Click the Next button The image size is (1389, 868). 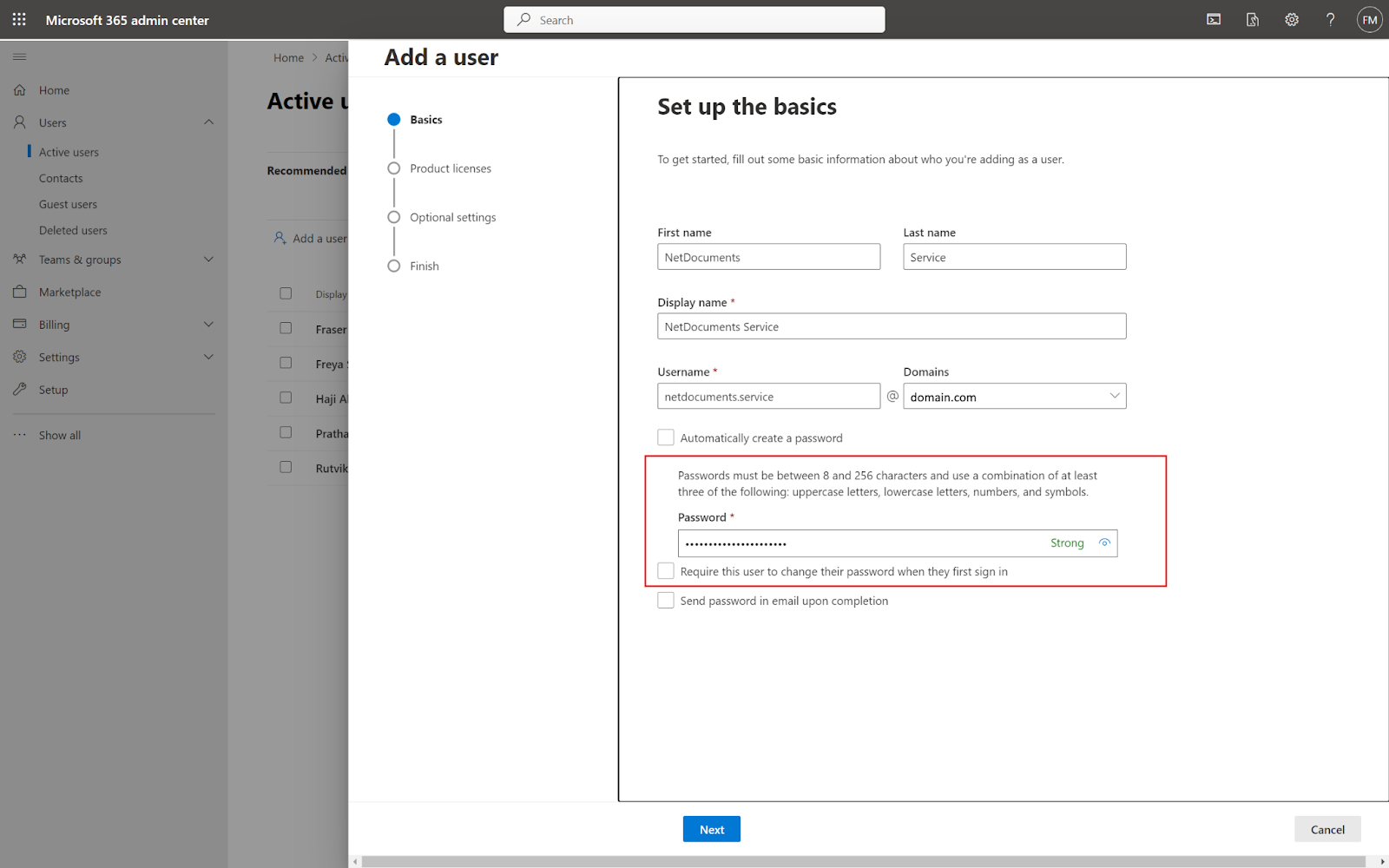coord(712,829)
